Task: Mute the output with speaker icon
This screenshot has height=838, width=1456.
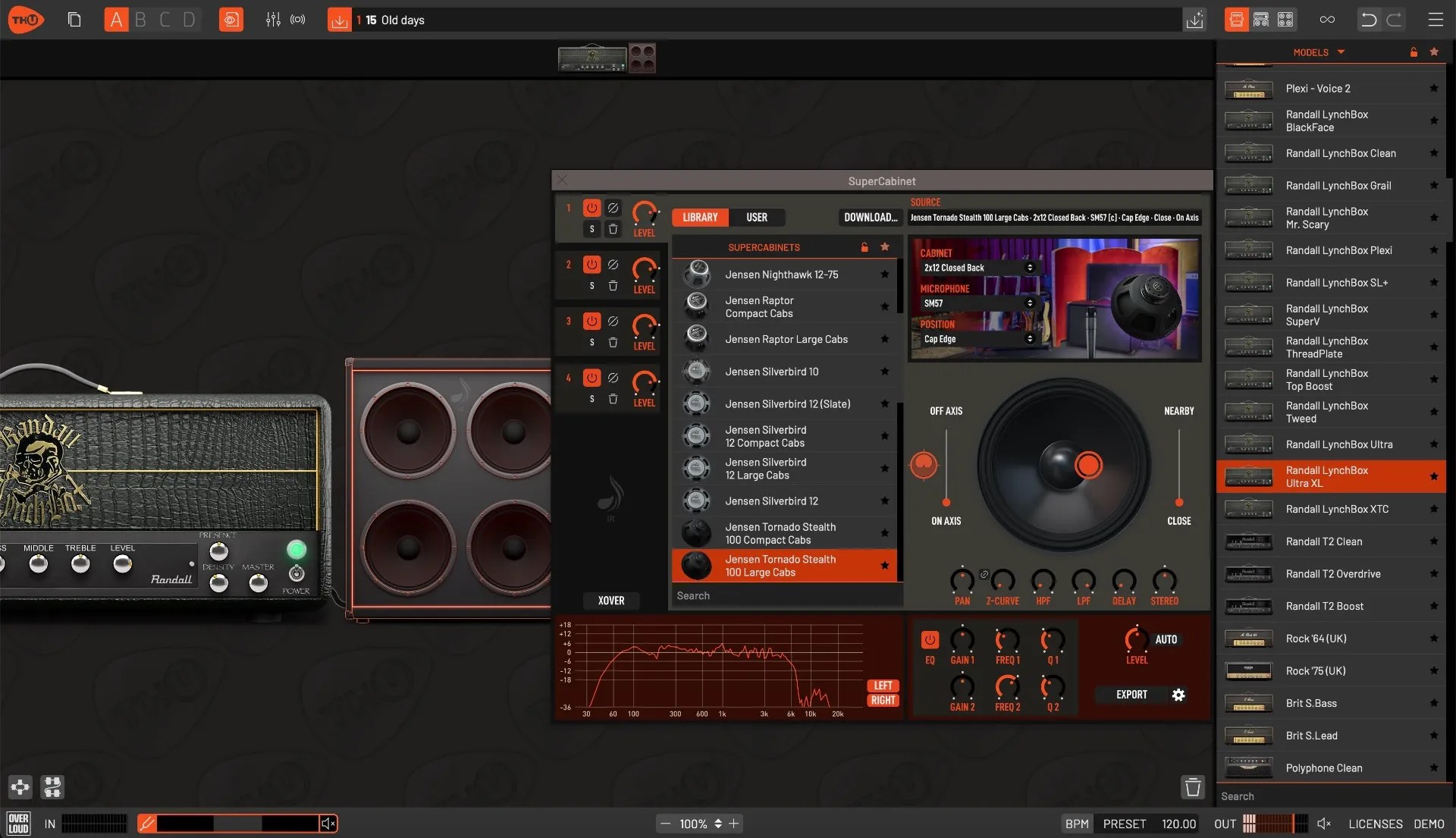Action: tap(1324, 824)
